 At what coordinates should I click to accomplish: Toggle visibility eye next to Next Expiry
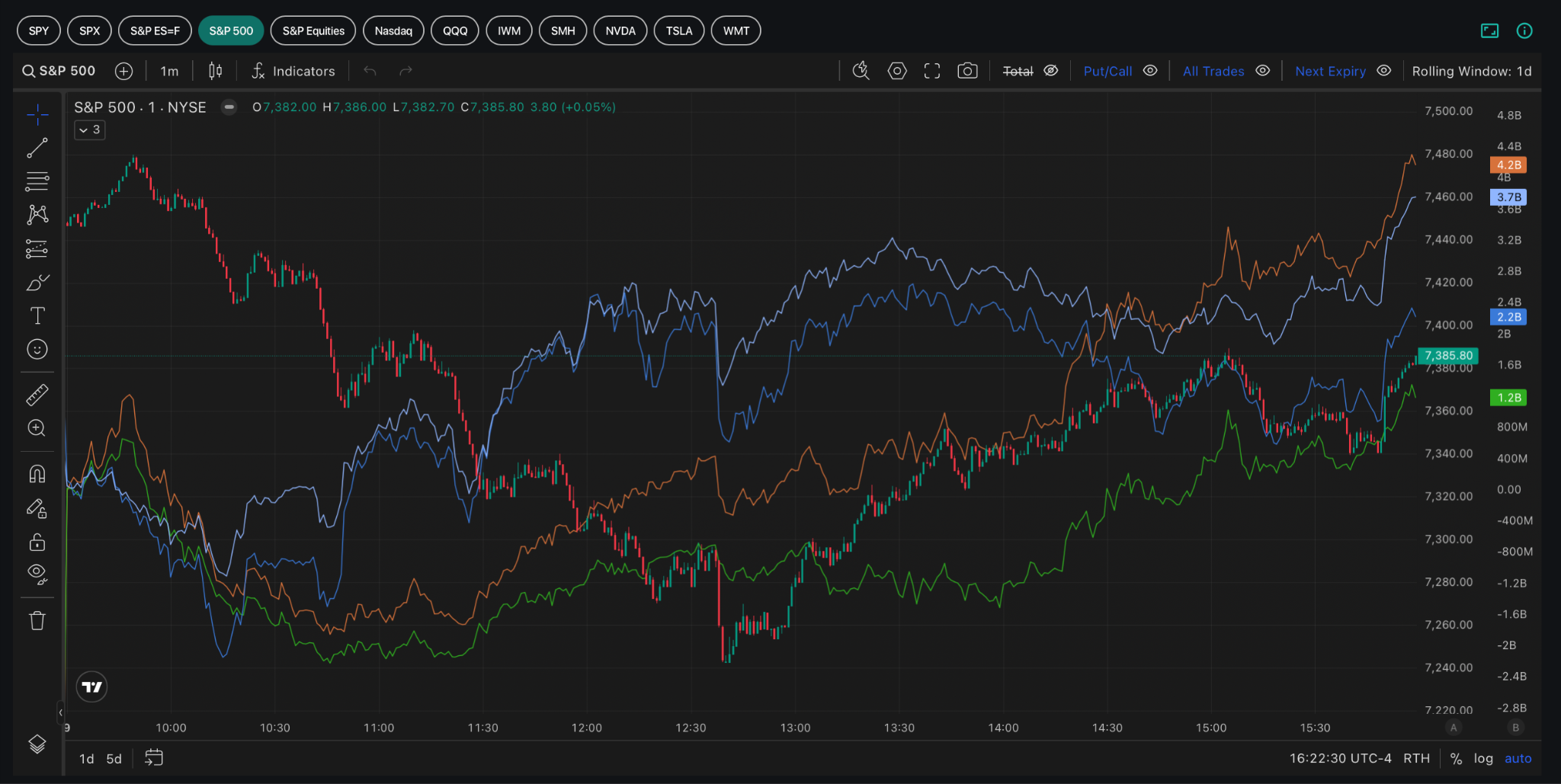point(1384,71)
